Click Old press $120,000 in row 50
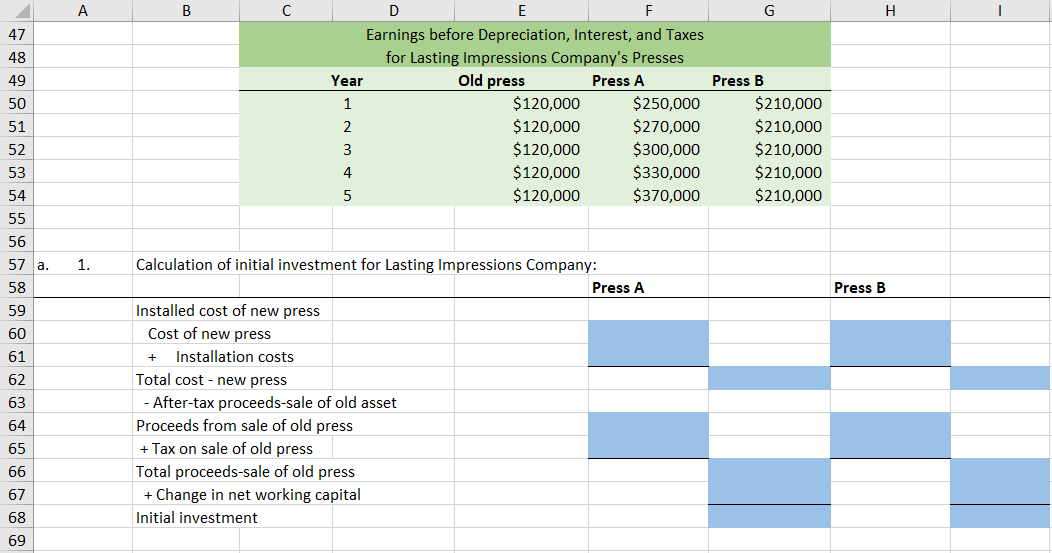This screenshot has height=553, width=1052. (546, 103)
